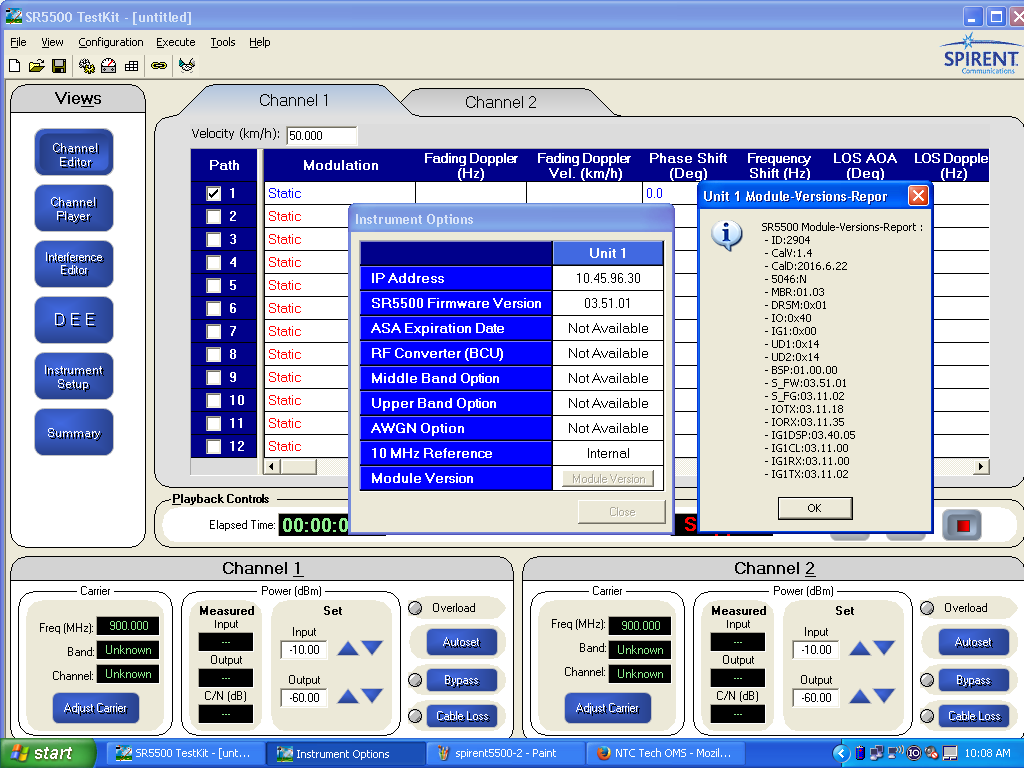Viewport: 1024px width, 768px height.
Task: Click the handshake connect toolbar icon
Action: pyautogui.click(x=187, y=66)
